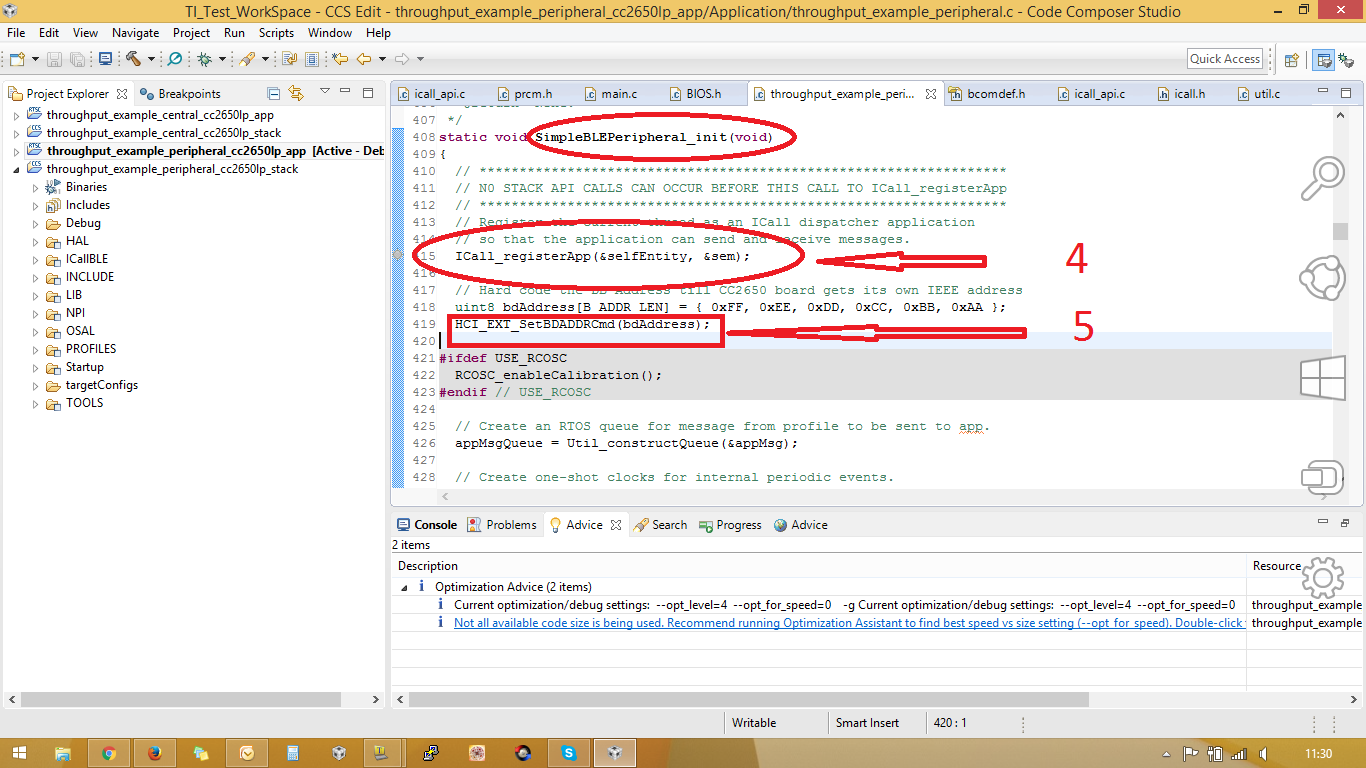The image size is (1366, 768).
Task: Click the editor vertical scrollbar thumb
Action: tap(1340, 231)
